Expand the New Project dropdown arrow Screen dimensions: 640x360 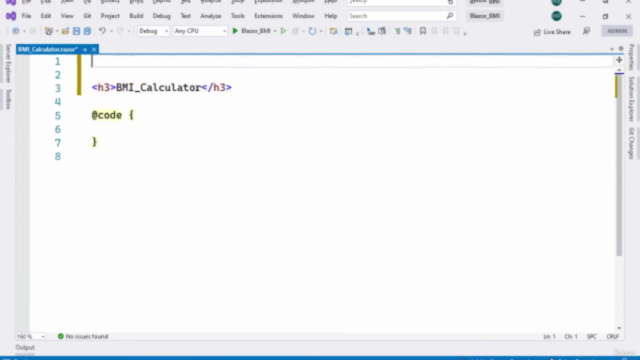56,31
